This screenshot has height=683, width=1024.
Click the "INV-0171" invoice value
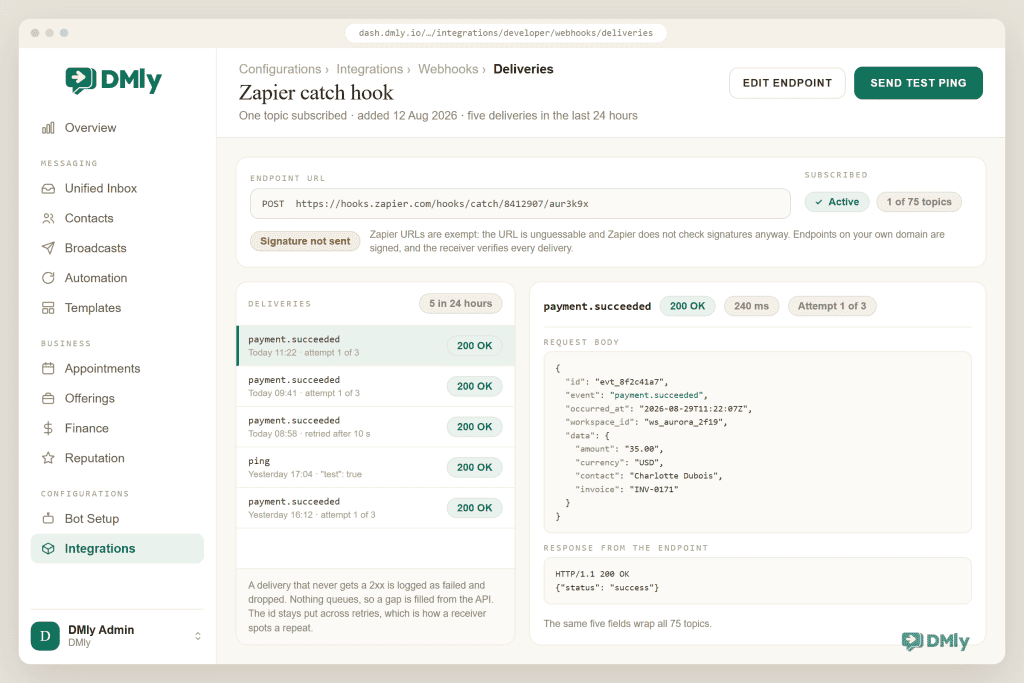pyautogui.click(x=654, y=490)
